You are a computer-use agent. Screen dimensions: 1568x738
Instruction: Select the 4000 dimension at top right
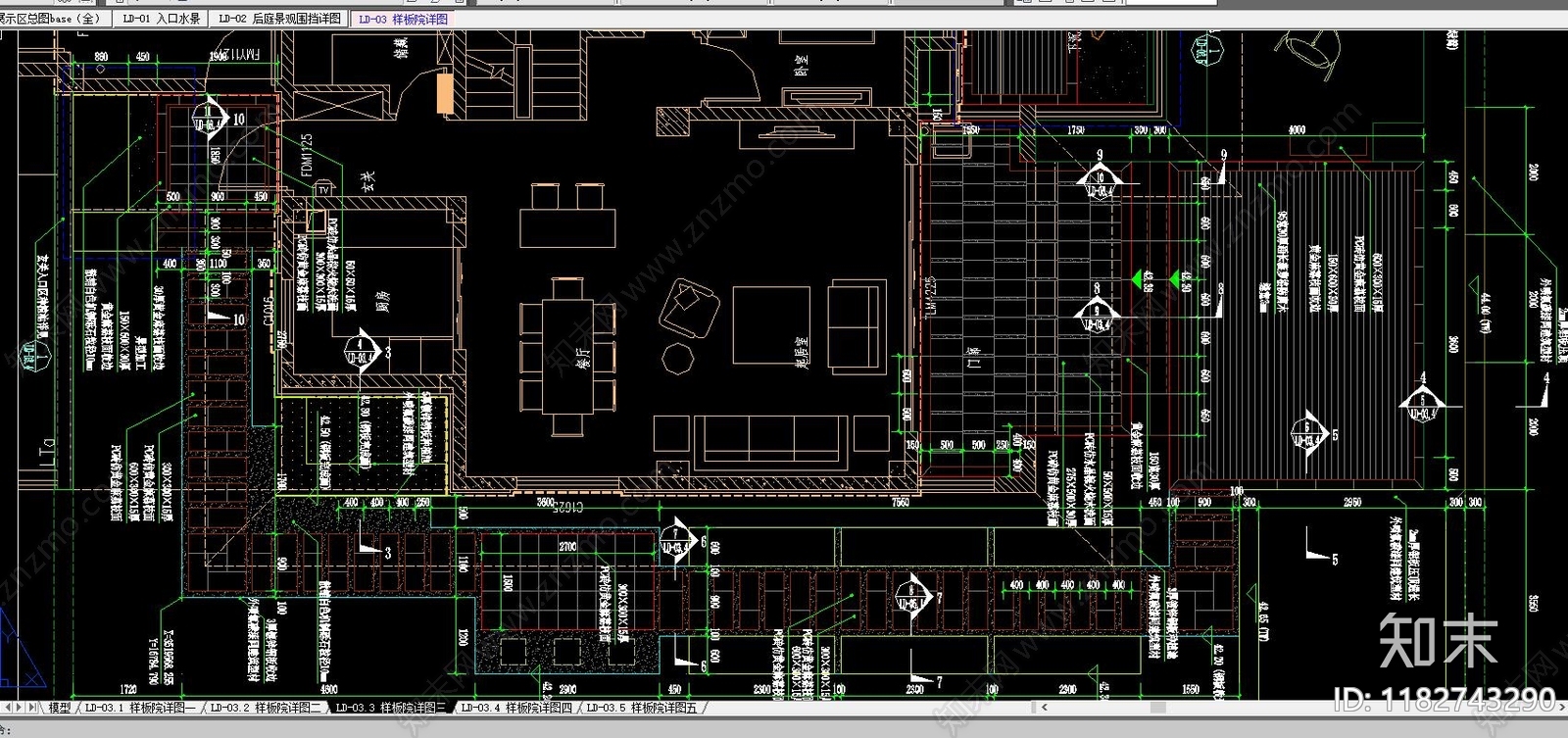pyautogui.click(x=1296, y=129)
